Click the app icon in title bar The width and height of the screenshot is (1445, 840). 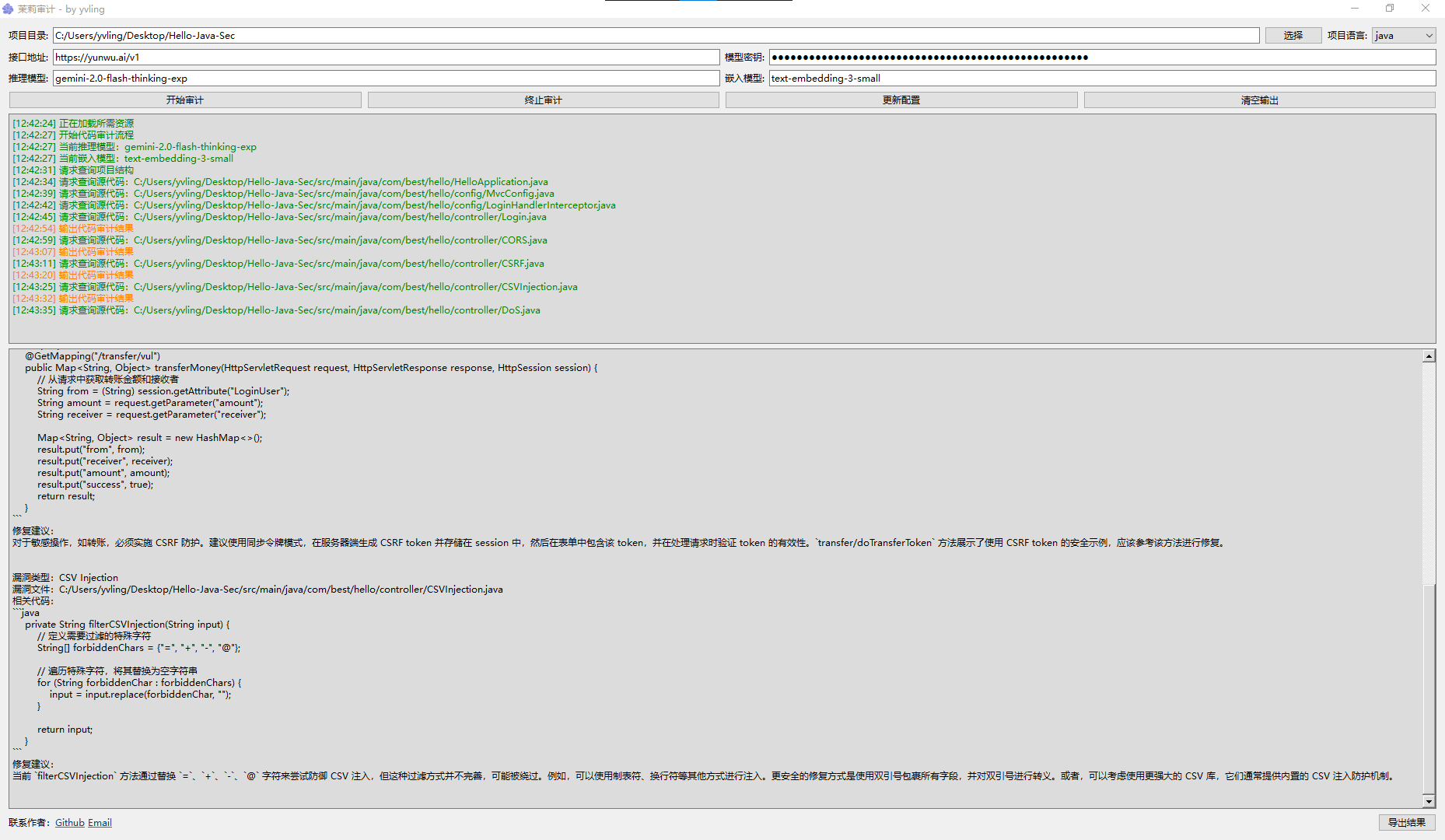tap(8, 9)
